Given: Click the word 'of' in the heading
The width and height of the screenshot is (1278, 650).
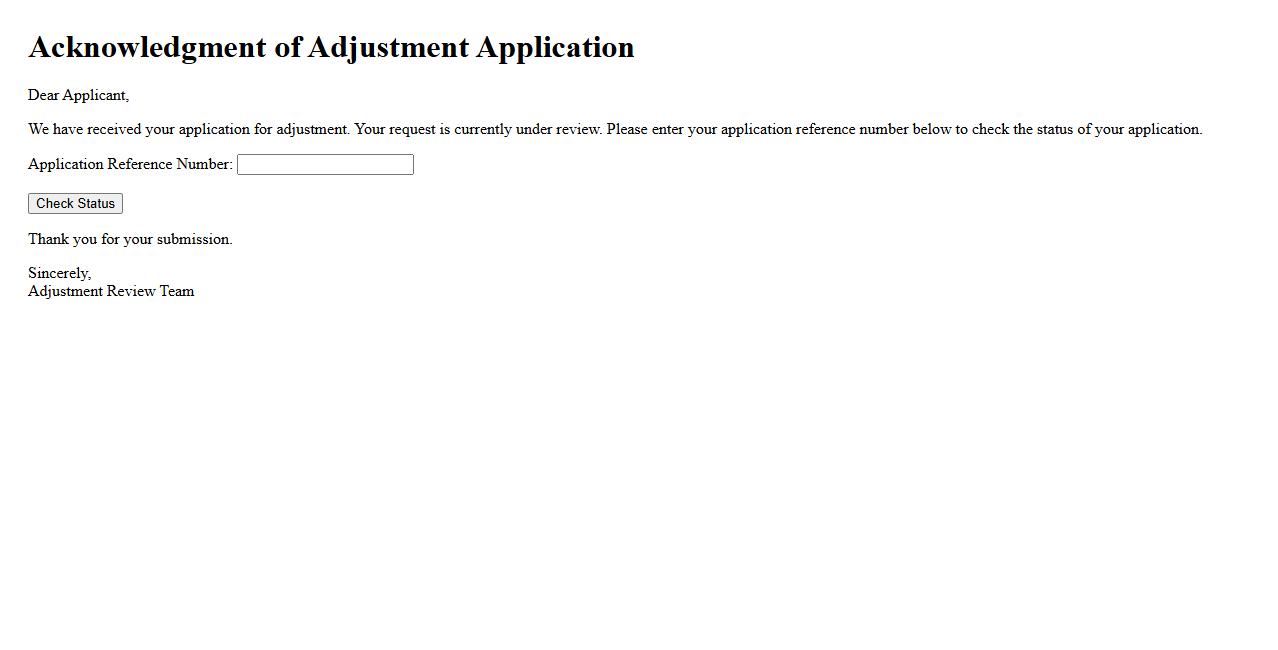Looking at the screenshot, I should [288, 48].
